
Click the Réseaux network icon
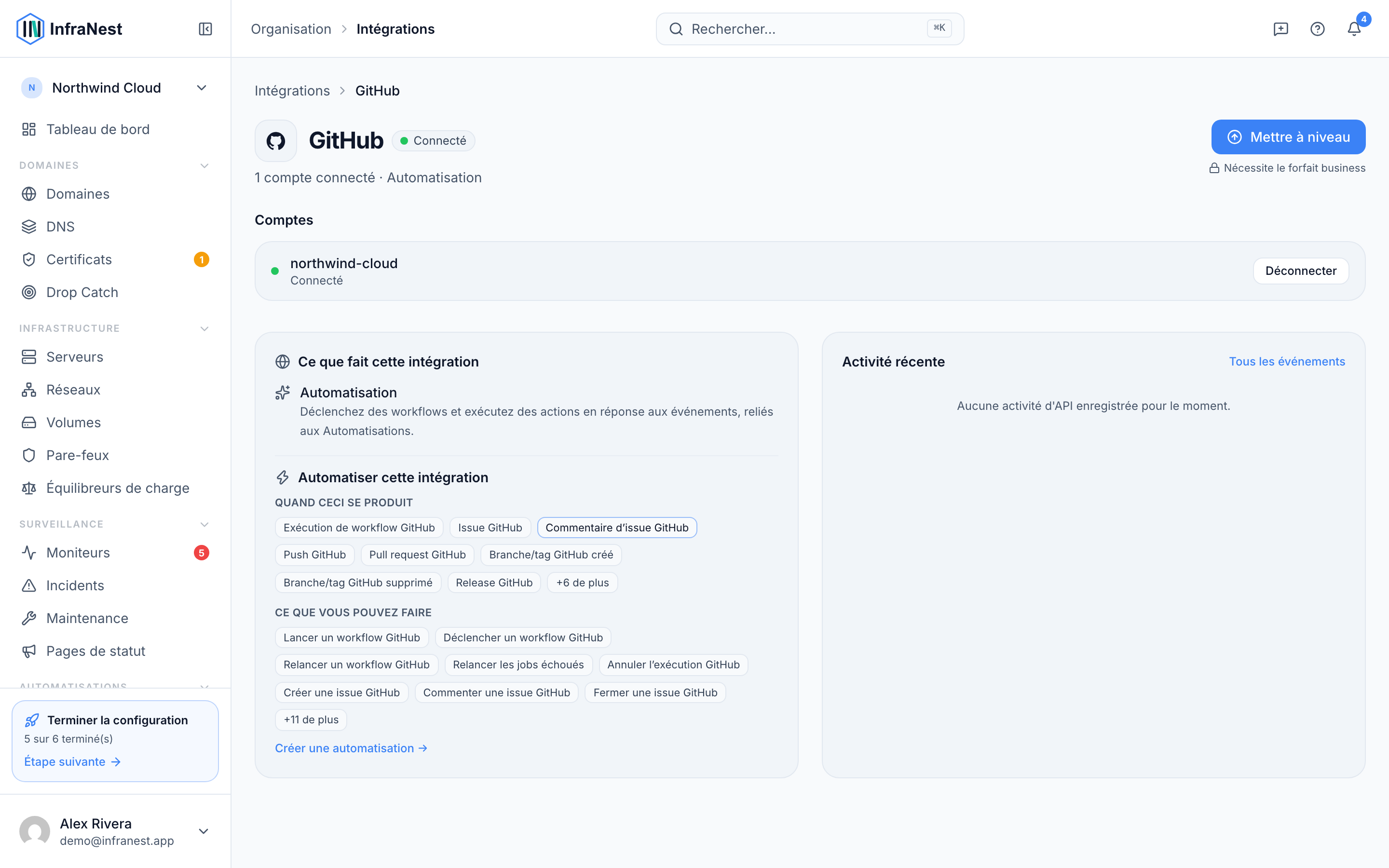tap(29, 390)
